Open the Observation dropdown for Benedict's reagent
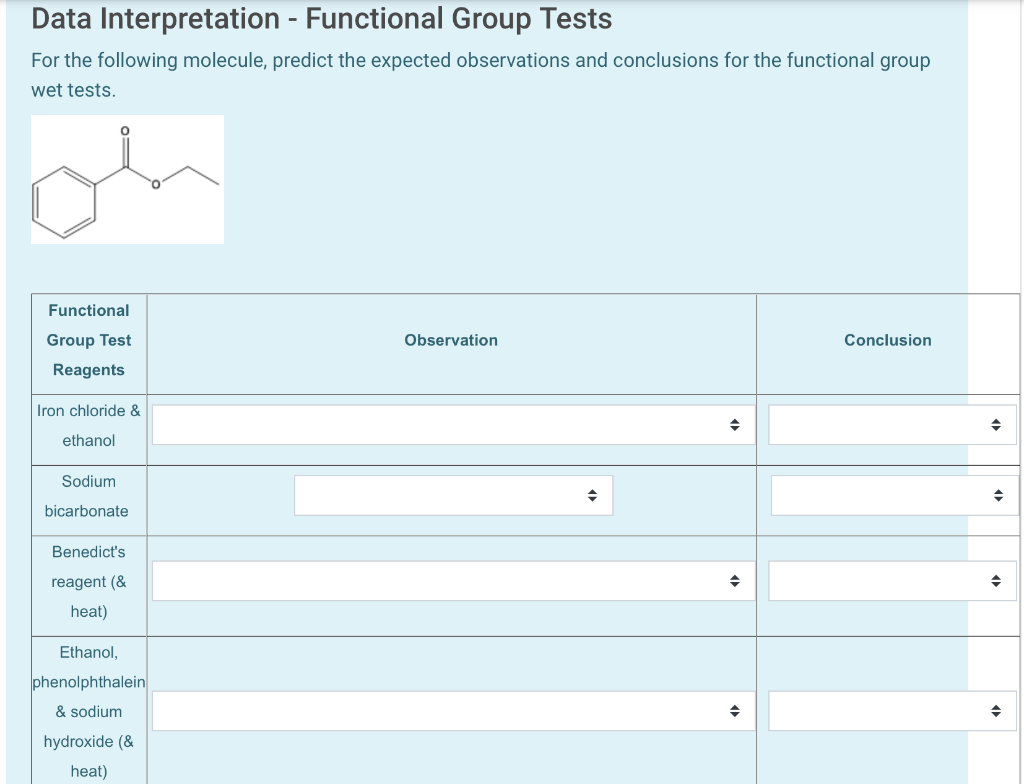 click(x=451, y=580)
